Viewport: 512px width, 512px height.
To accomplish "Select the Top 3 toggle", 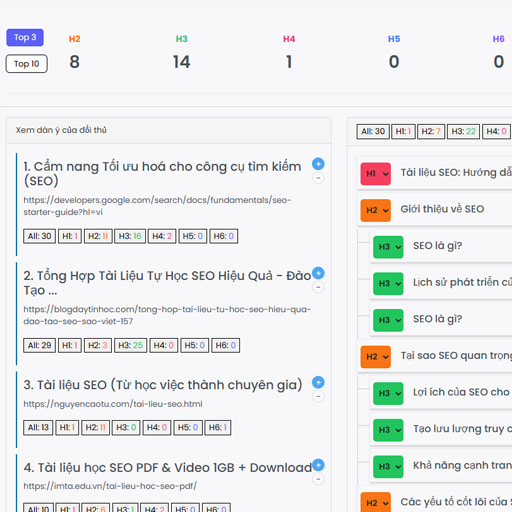I will (x=25, y=37).
